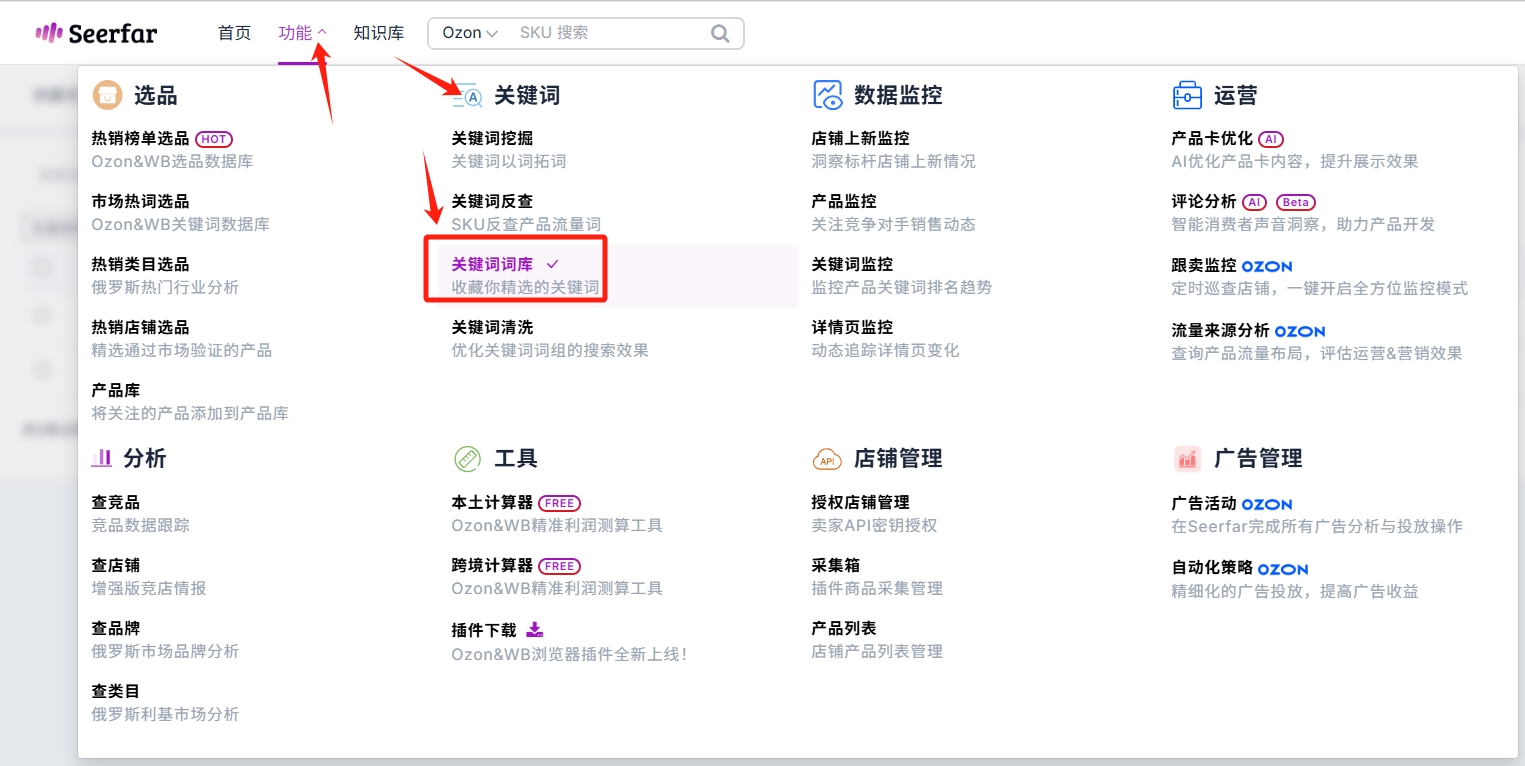Image resolution: width=1525 pixels, height=766 pixels.
Task: Click the 运营 toolbox icon
Action: click(1187, 95)
